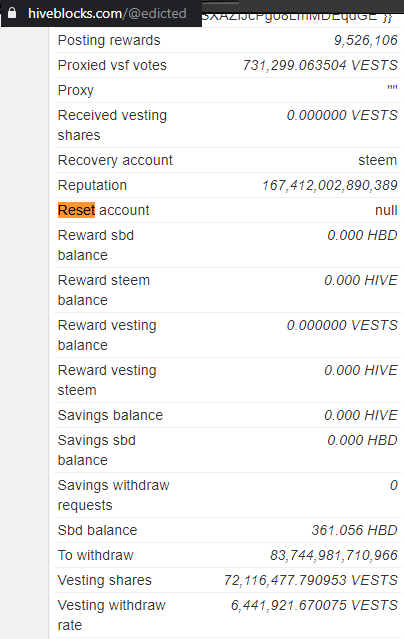Click the Reset account null value

(x=386, y=210)
